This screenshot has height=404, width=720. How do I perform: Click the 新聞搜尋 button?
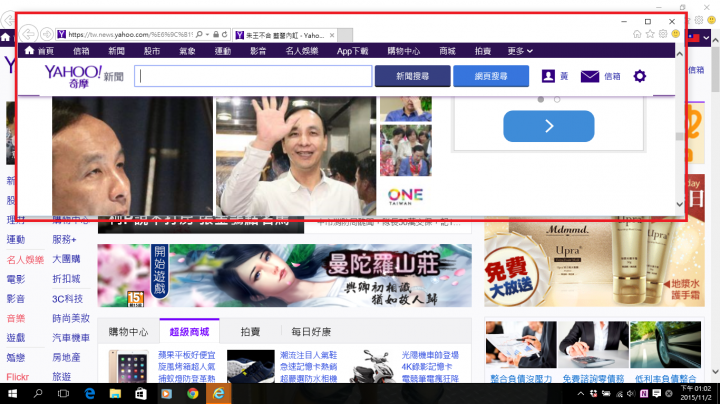pyautogui.click(x=412, y=76)
